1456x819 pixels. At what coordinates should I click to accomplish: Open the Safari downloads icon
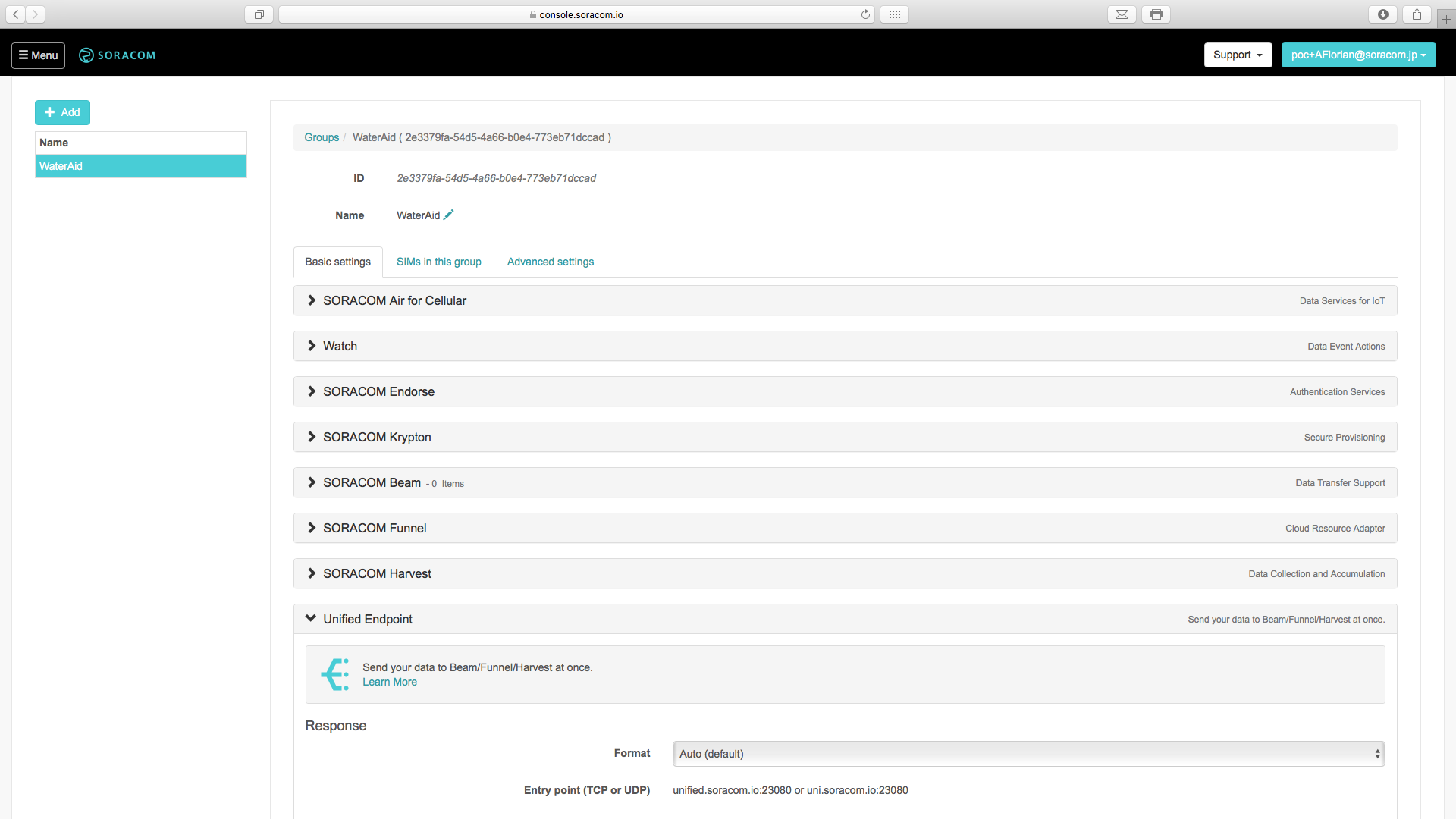[1383, 14]
